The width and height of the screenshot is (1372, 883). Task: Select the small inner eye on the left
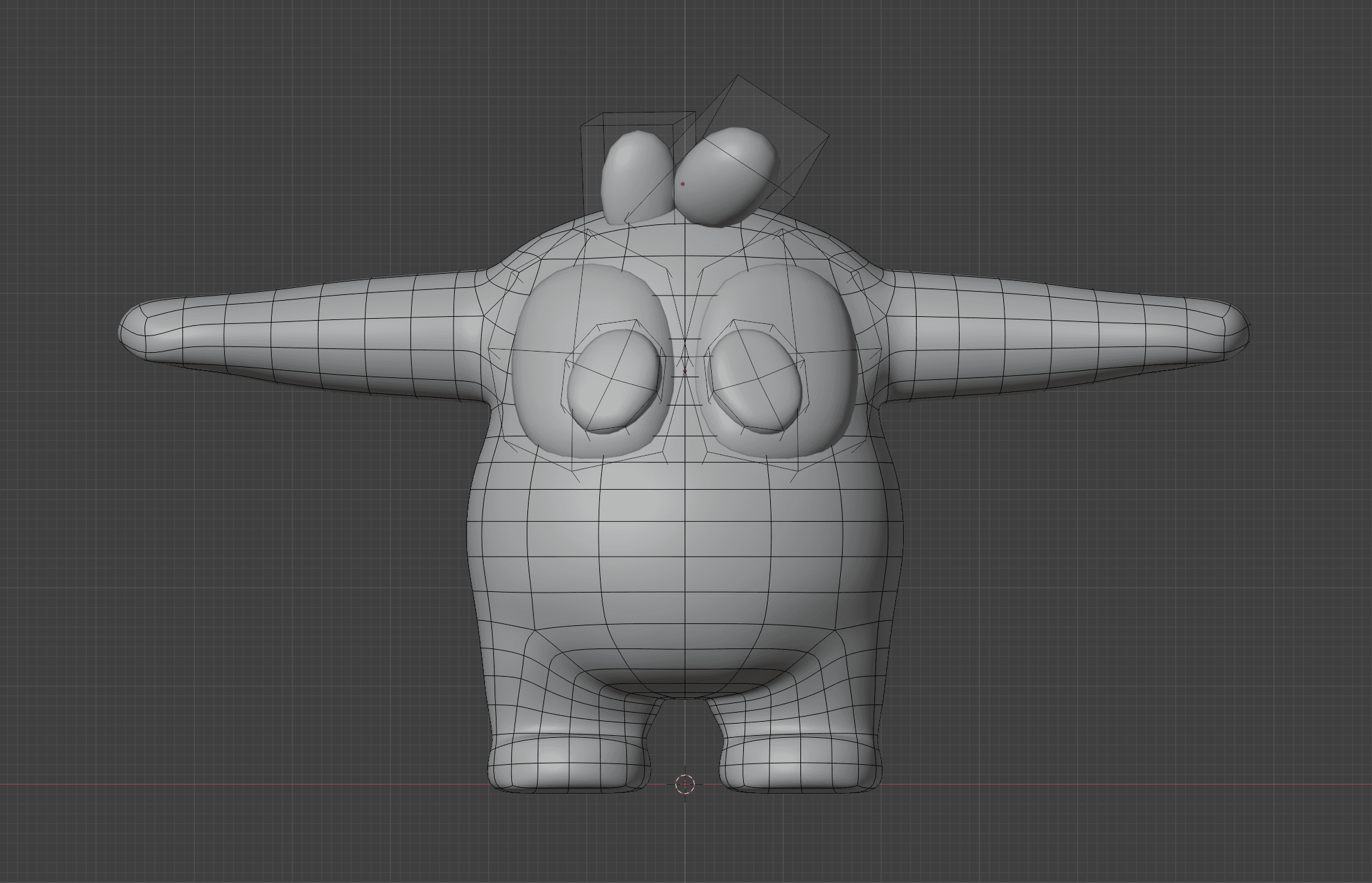click(615, 382)
